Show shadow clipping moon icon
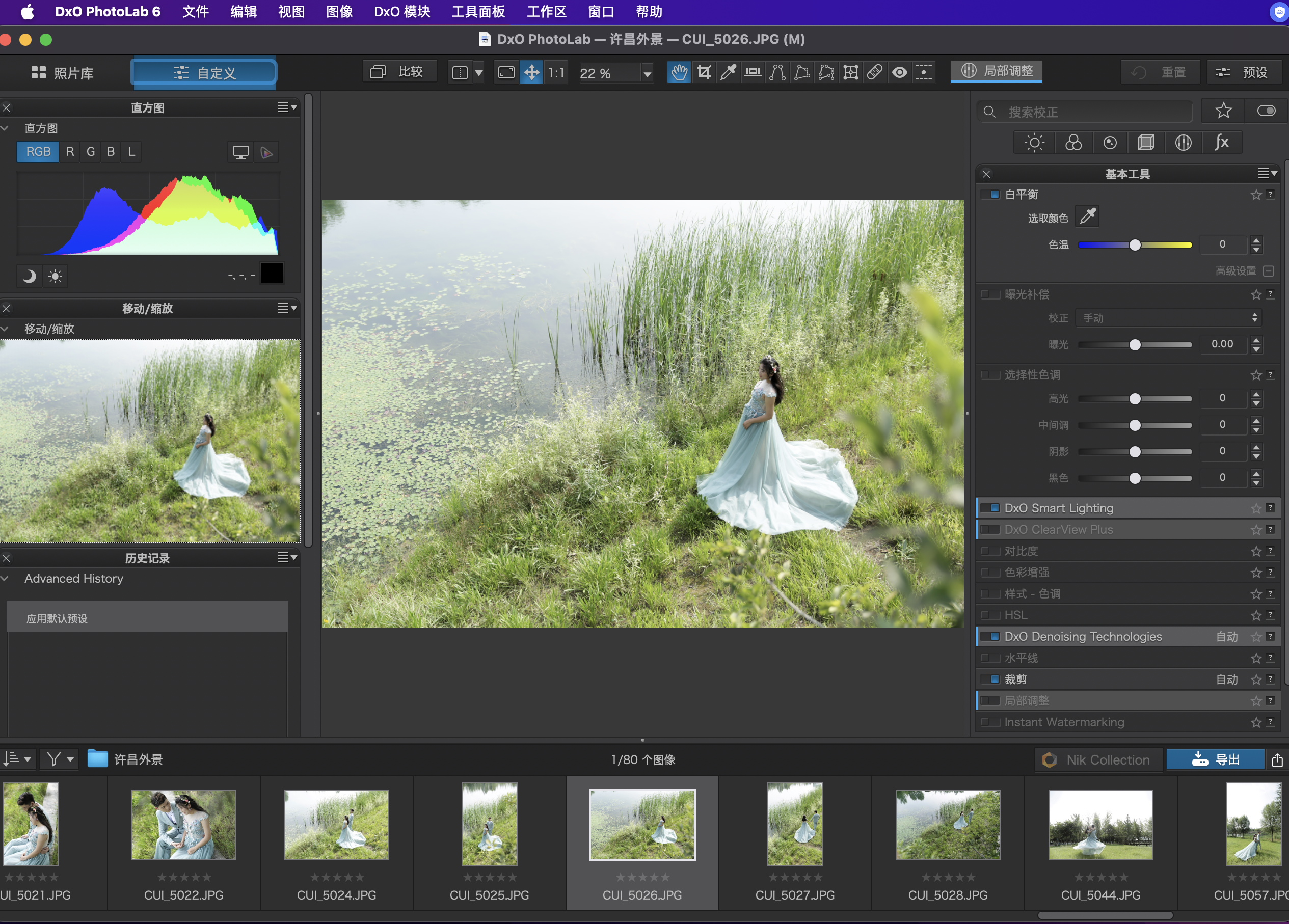Image resolution: width=1289 pixels, height=924 pixels. click(x=29, y=276)
